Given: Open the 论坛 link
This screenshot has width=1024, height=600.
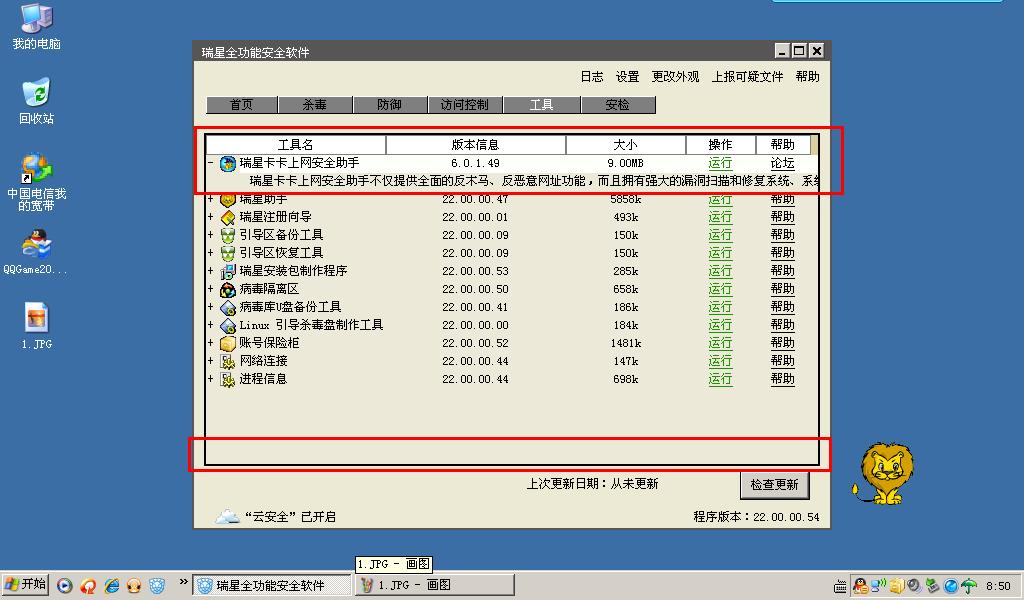Looking at the screenshot, I should (782, 163).
